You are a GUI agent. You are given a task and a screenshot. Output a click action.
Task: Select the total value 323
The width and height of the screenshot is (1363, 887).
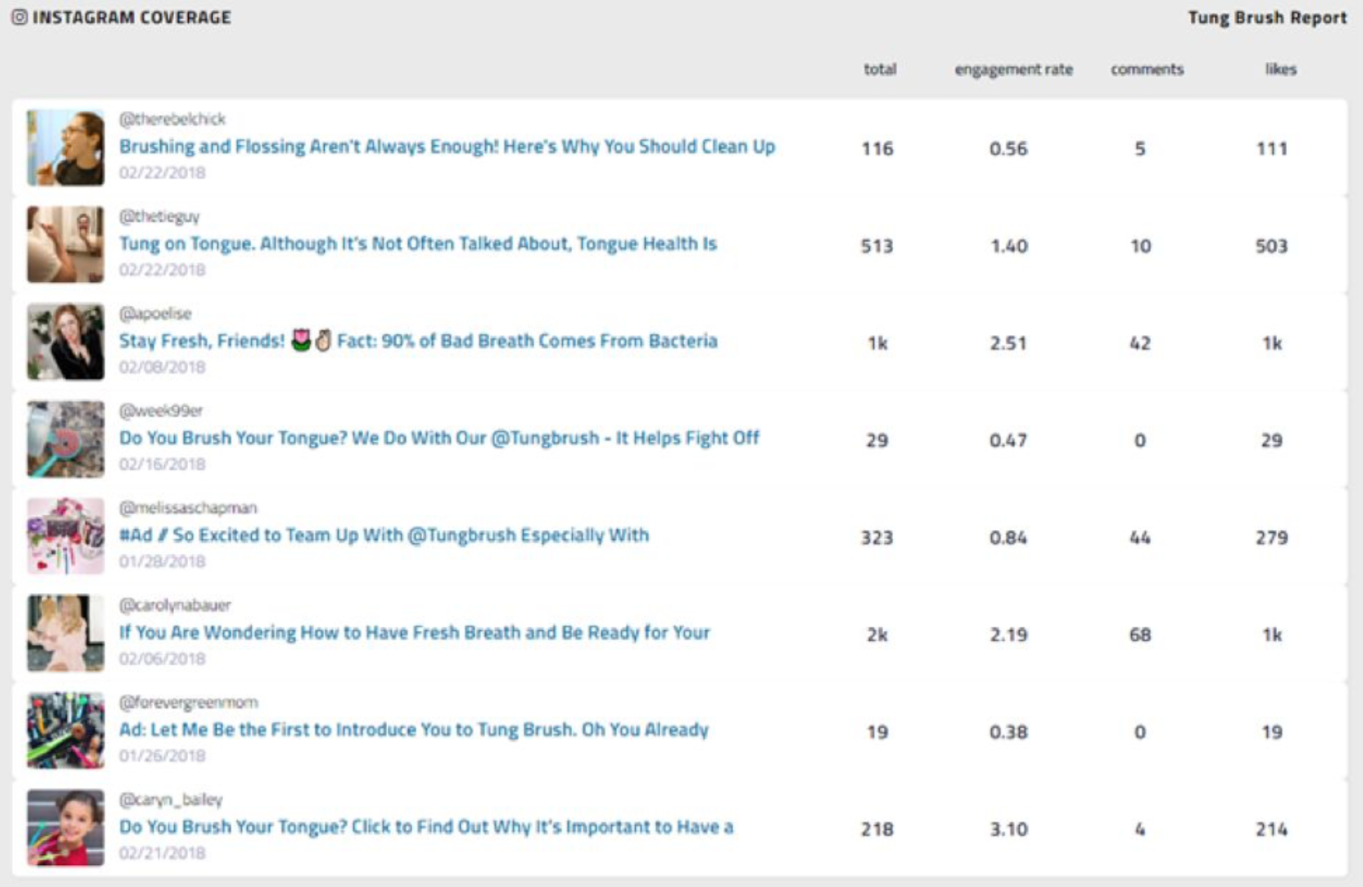(877, 537)
